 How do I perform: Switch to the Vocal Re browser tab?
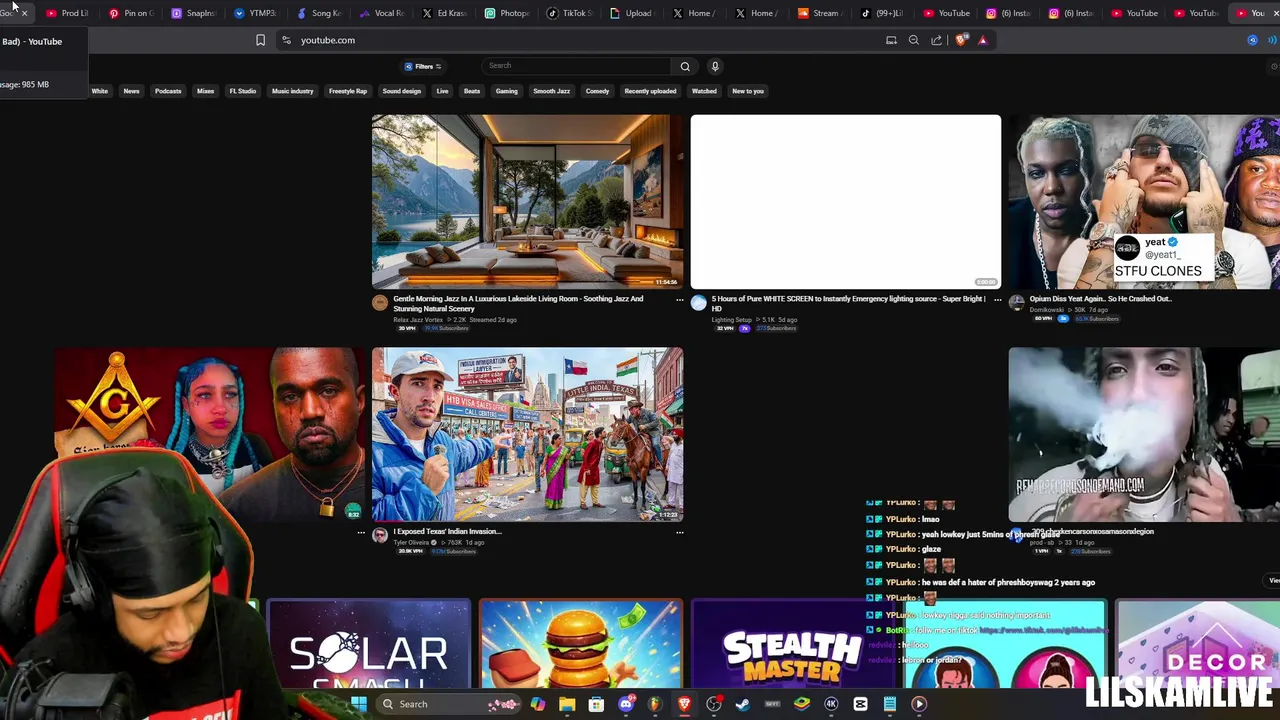pos(381,13)
